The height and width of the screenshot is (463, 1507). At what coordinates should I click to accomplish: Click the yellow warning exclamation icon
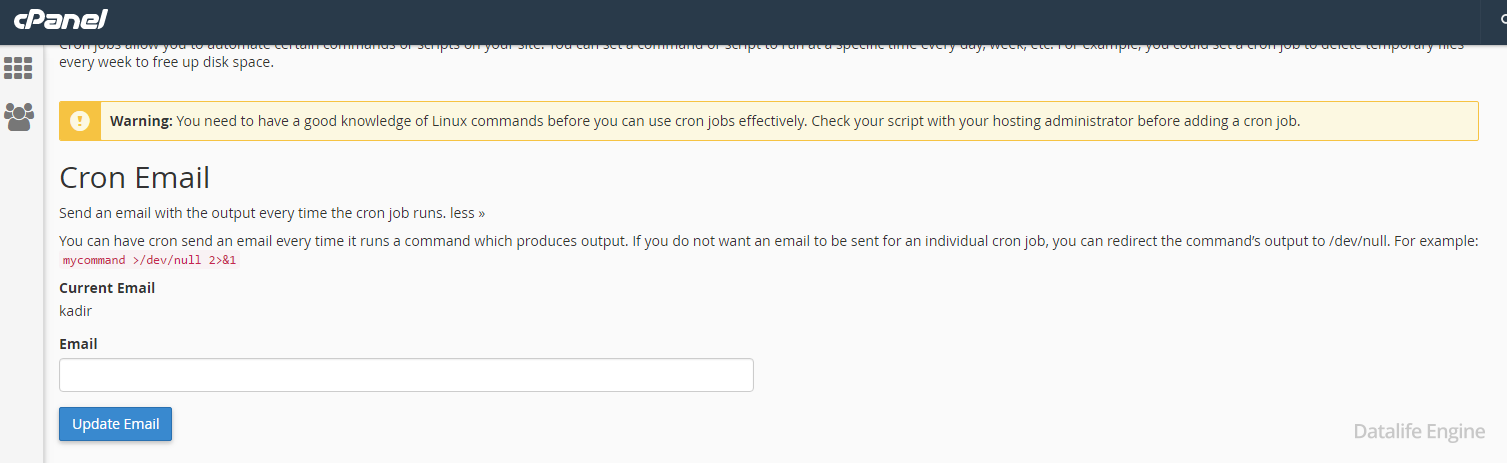[80, 121]
